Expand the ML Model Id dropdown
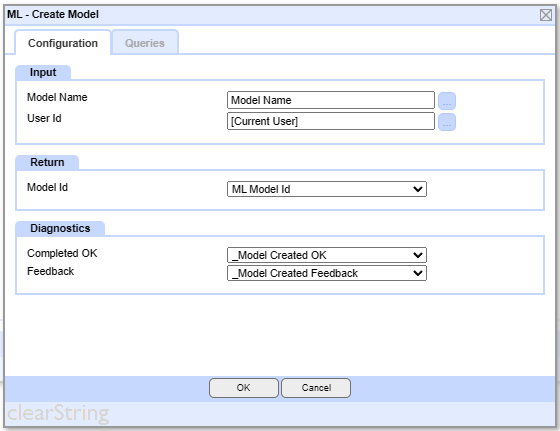Image resolution: width=560 pixels, height=431 pixels. click(327, 189)
